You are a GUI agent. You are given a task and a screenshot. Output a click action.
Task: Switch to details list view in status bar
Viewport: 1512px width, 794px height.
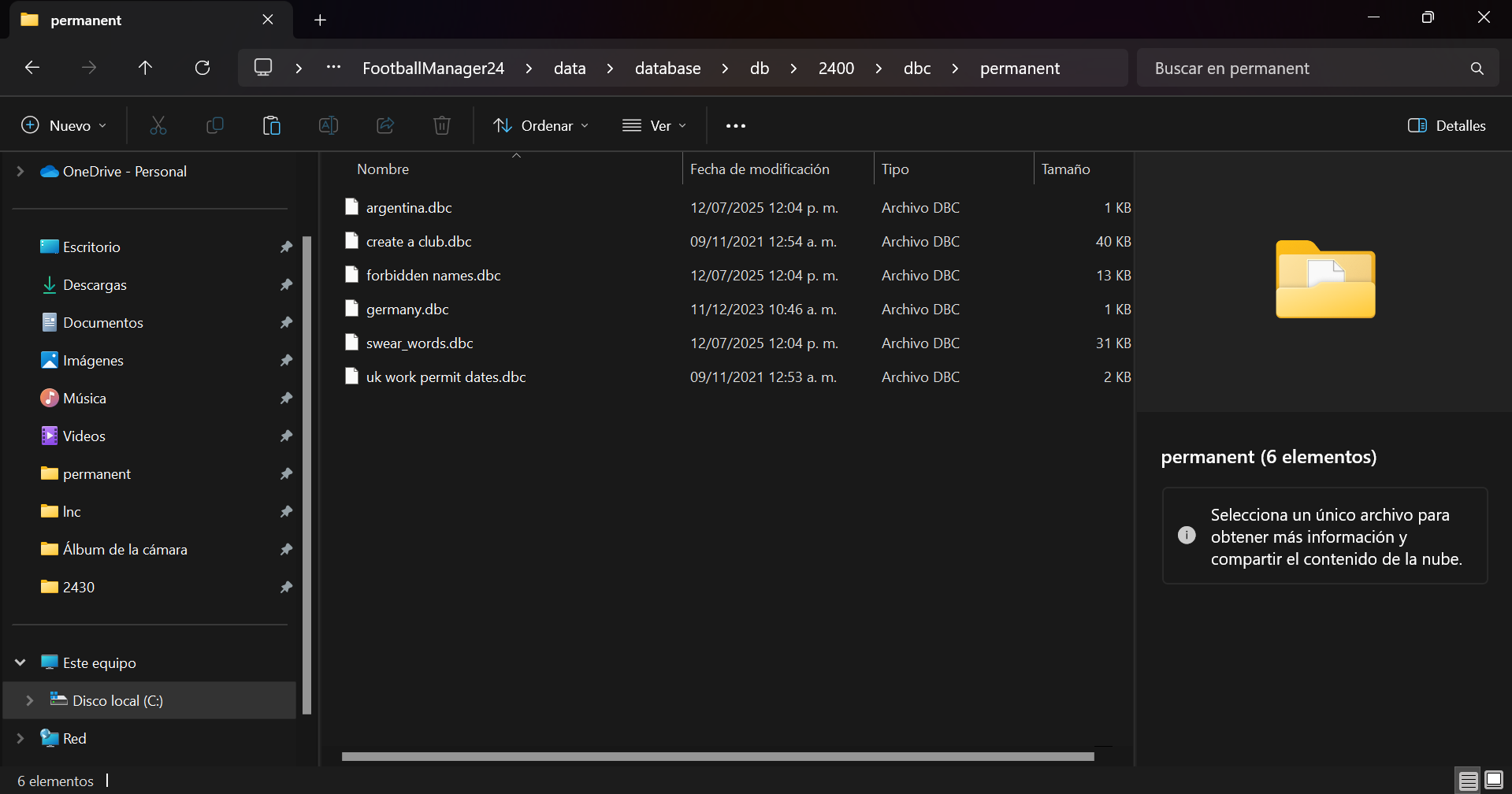click(1469, 781)
